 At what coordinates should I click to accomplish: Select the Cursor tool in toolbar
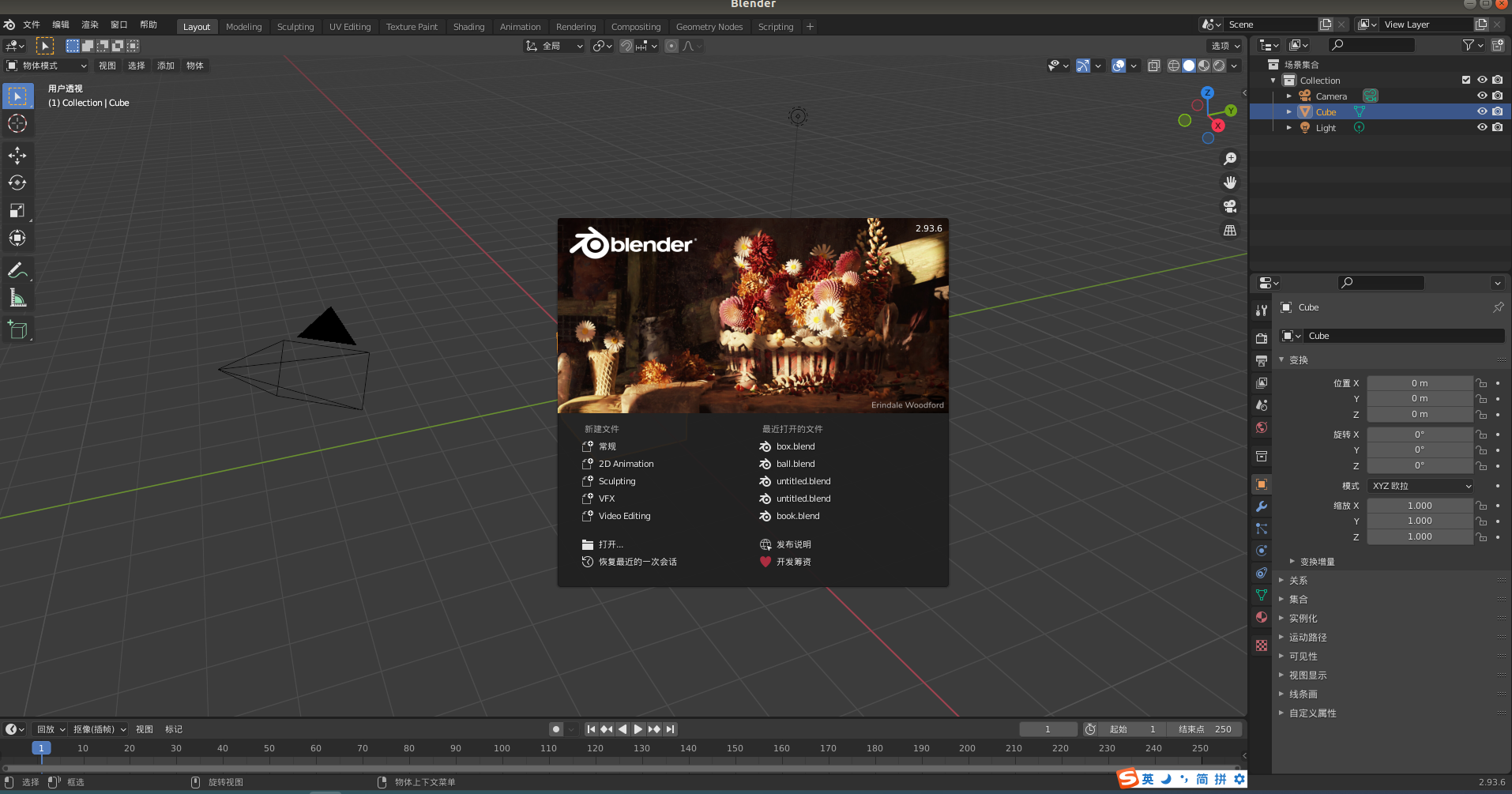coord(17,123)
